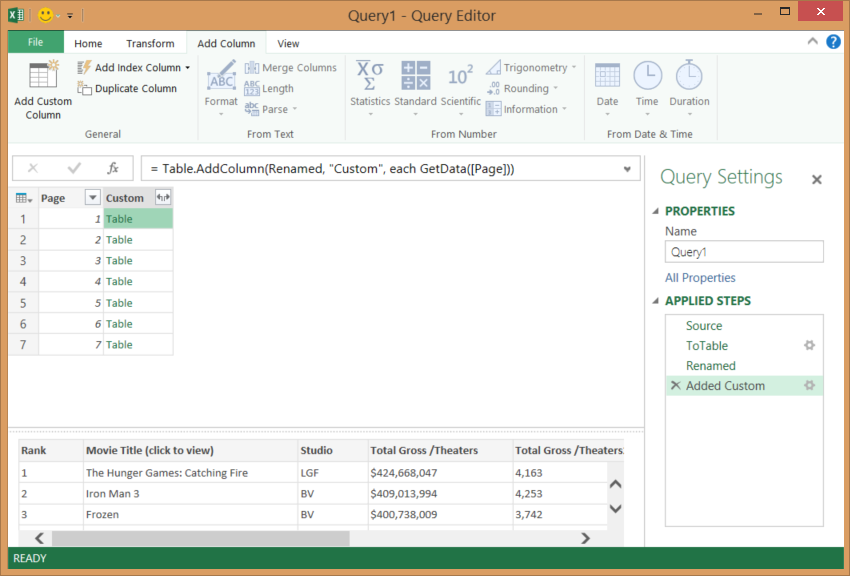Open the table menu icon in grid corner
This screenshot has width=850, height=576.
click(x=23, y=198)
